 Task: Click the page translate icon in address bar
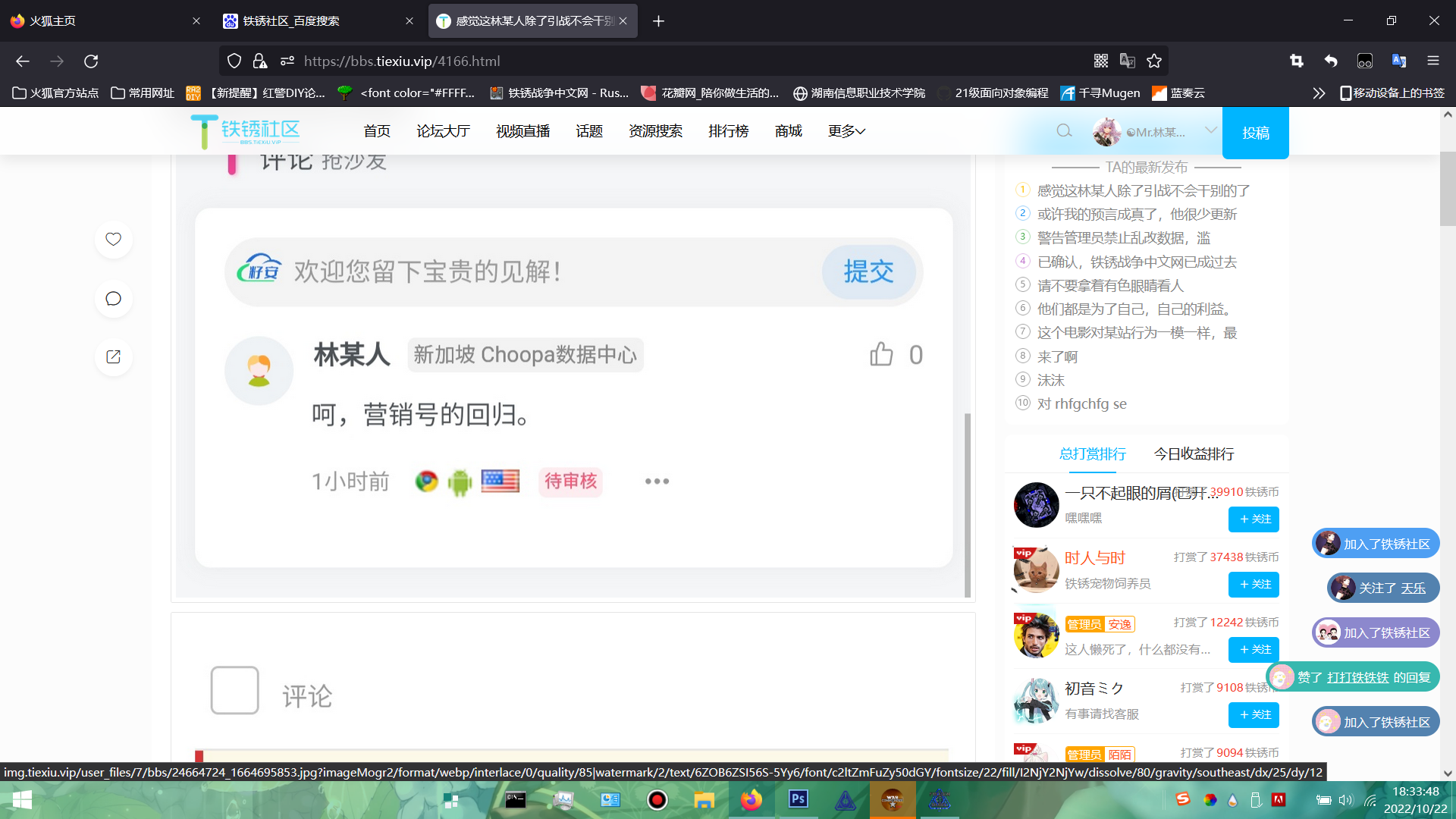click(x=1128, y=61)
